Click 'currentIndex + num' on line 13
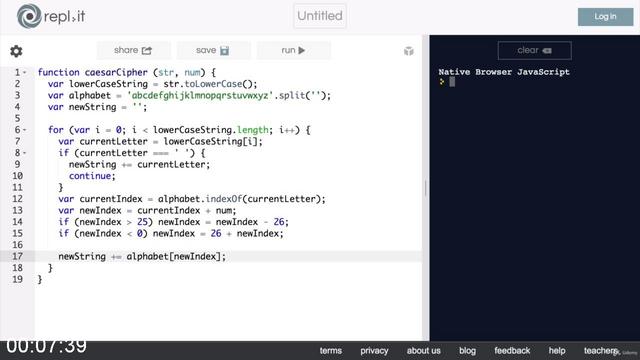The width and height of the screenshot is (640, 360). 184,211
